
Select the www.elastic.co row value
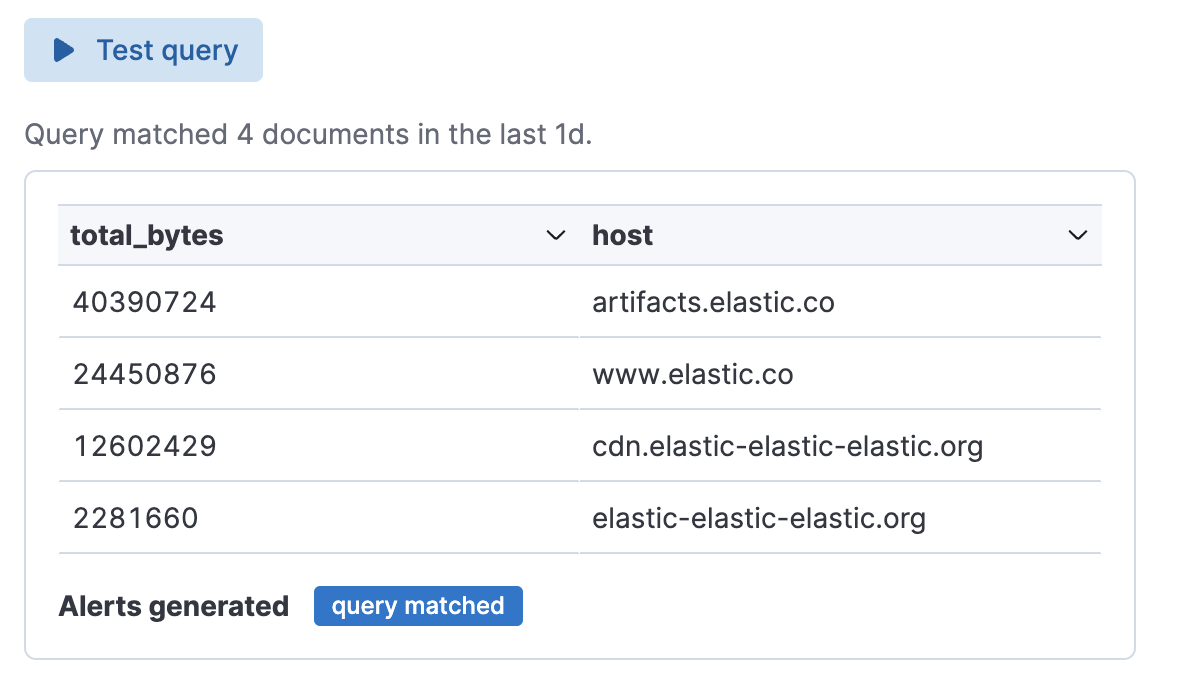(x=693, y=374)
